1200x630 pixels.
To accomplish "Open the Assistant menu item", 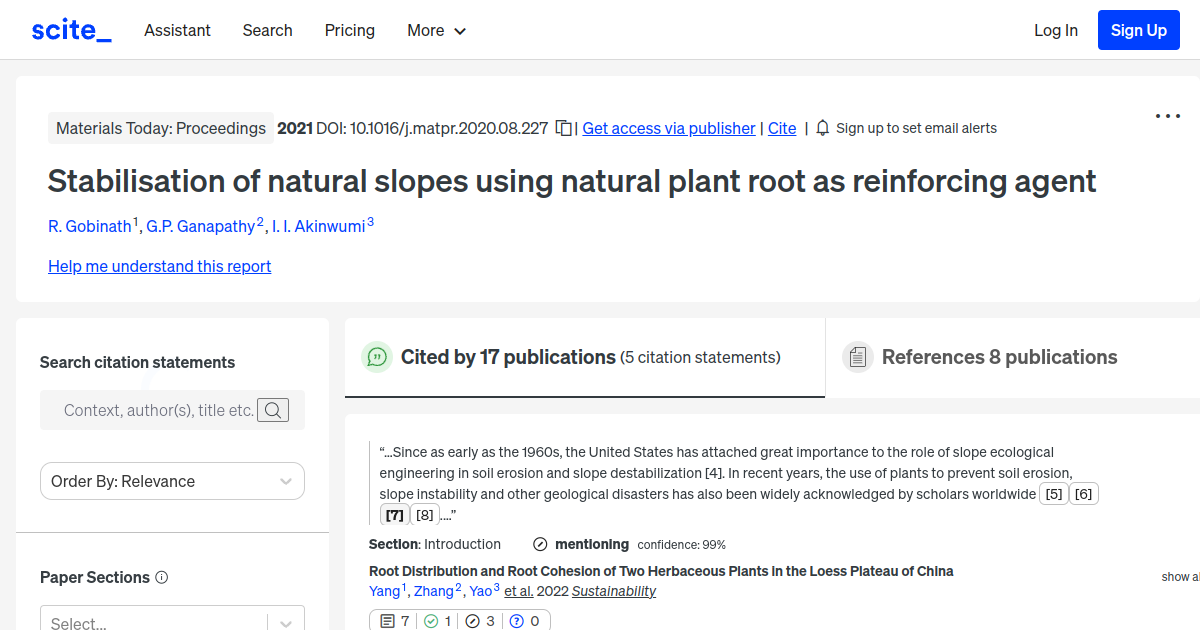I will [177, 30].
